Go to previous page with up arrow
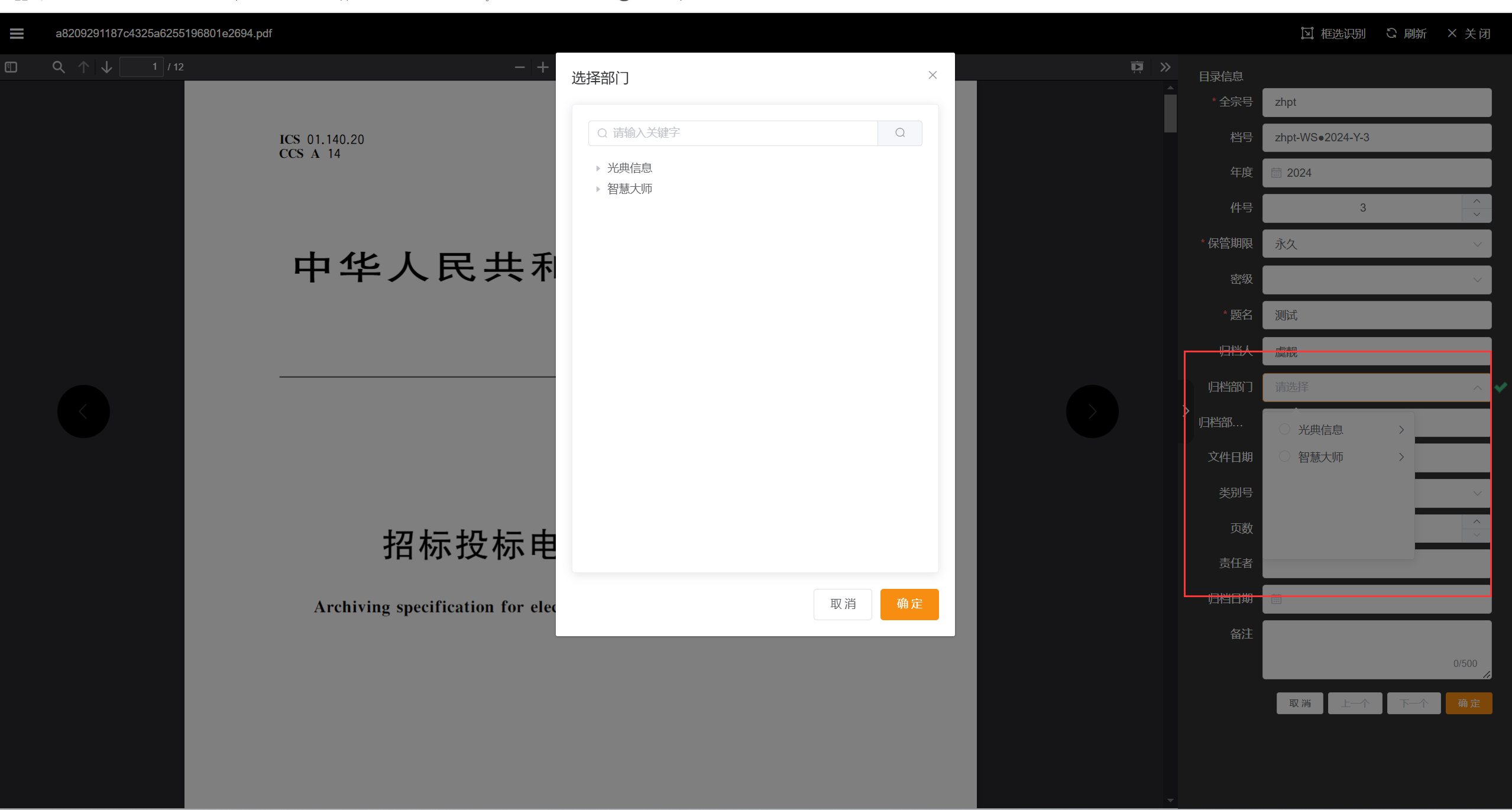 tap(83, 67)
